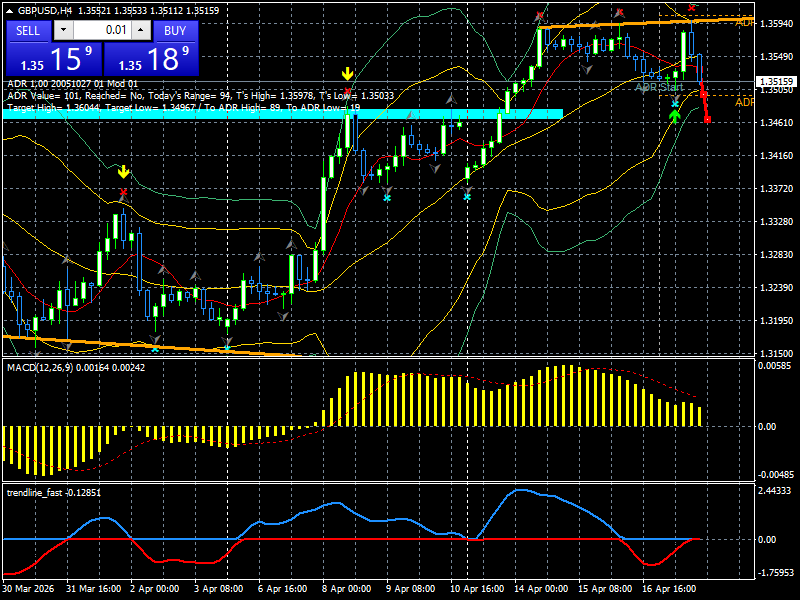Image resolution: width=800 pixels, height=600 pixels.
Task: Select the red X above 14 Apr candle
Action: pos(539,16)
